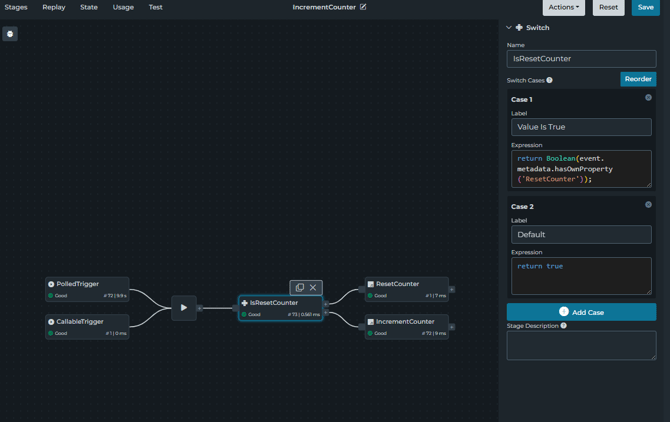Remove Case 1

[x=648, y=98]
